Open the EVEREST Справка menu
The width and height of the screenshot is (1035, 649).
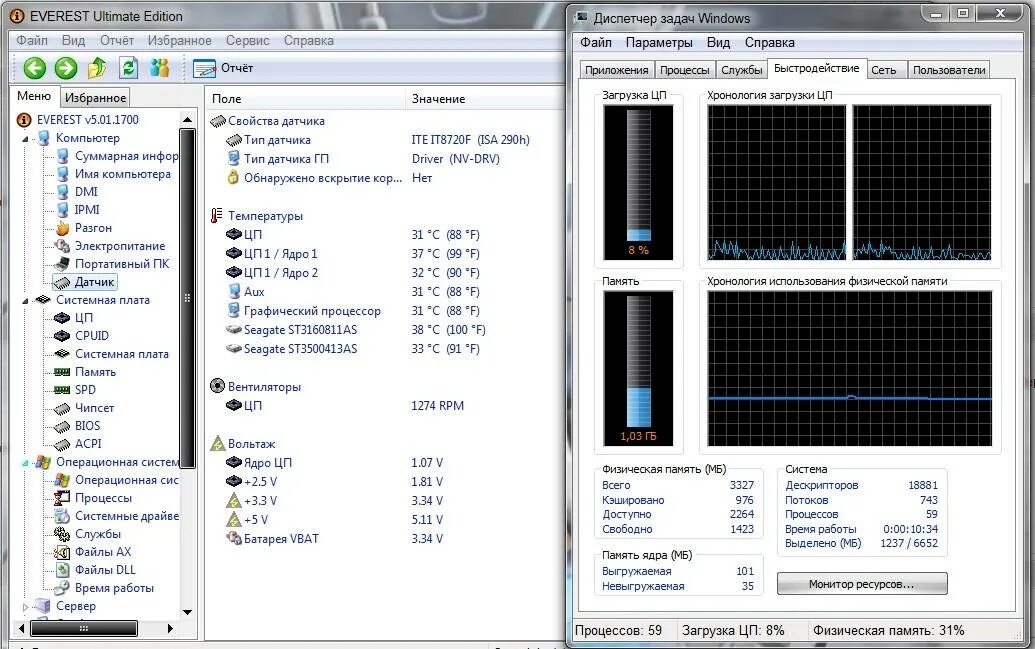(x=308, y=40)
